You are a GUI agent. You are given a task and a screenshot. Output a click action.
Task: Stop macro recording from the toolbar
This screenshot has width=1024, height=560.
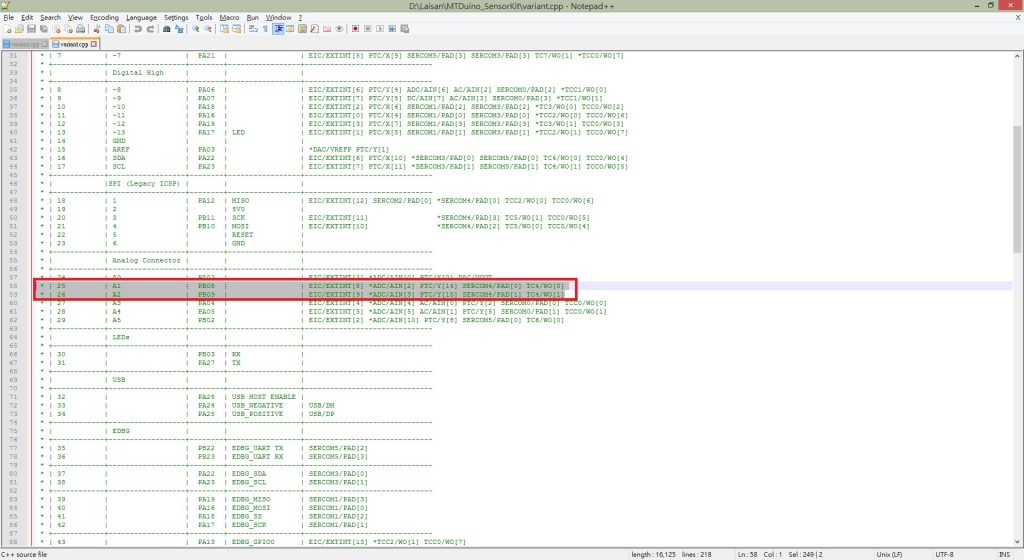[368, 29]
